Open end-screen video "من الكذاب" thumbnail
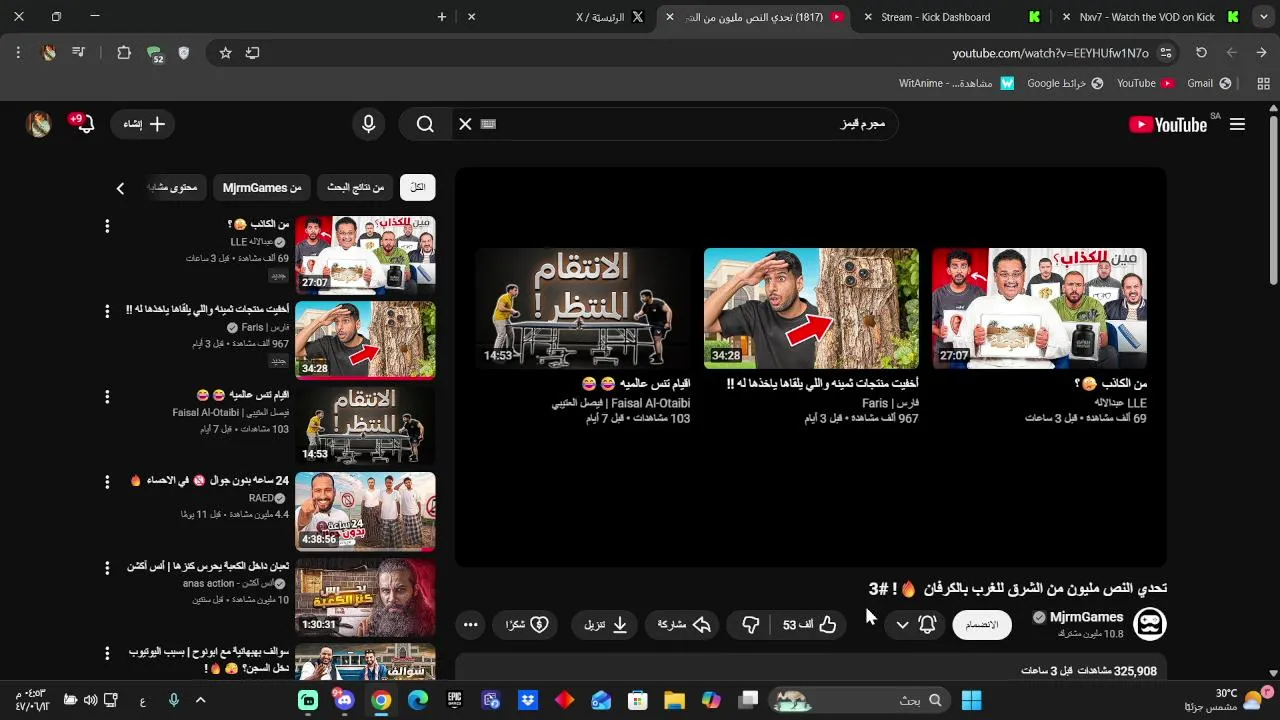This screenshot has height=720, width=1280. coord(1039,308)
